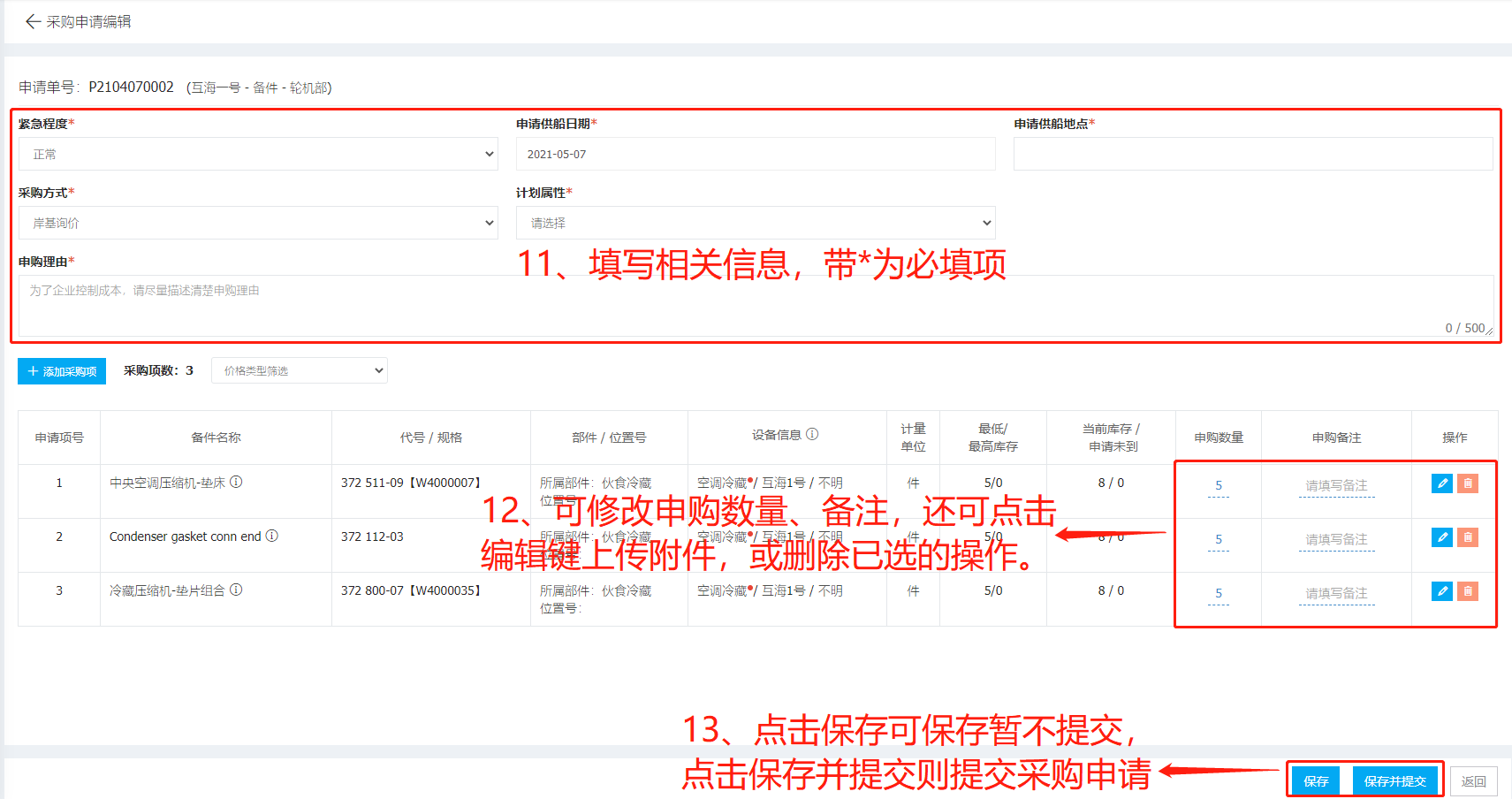Click the 申请供船地点 input field
1512x799 pixels.
[1253, 154]
